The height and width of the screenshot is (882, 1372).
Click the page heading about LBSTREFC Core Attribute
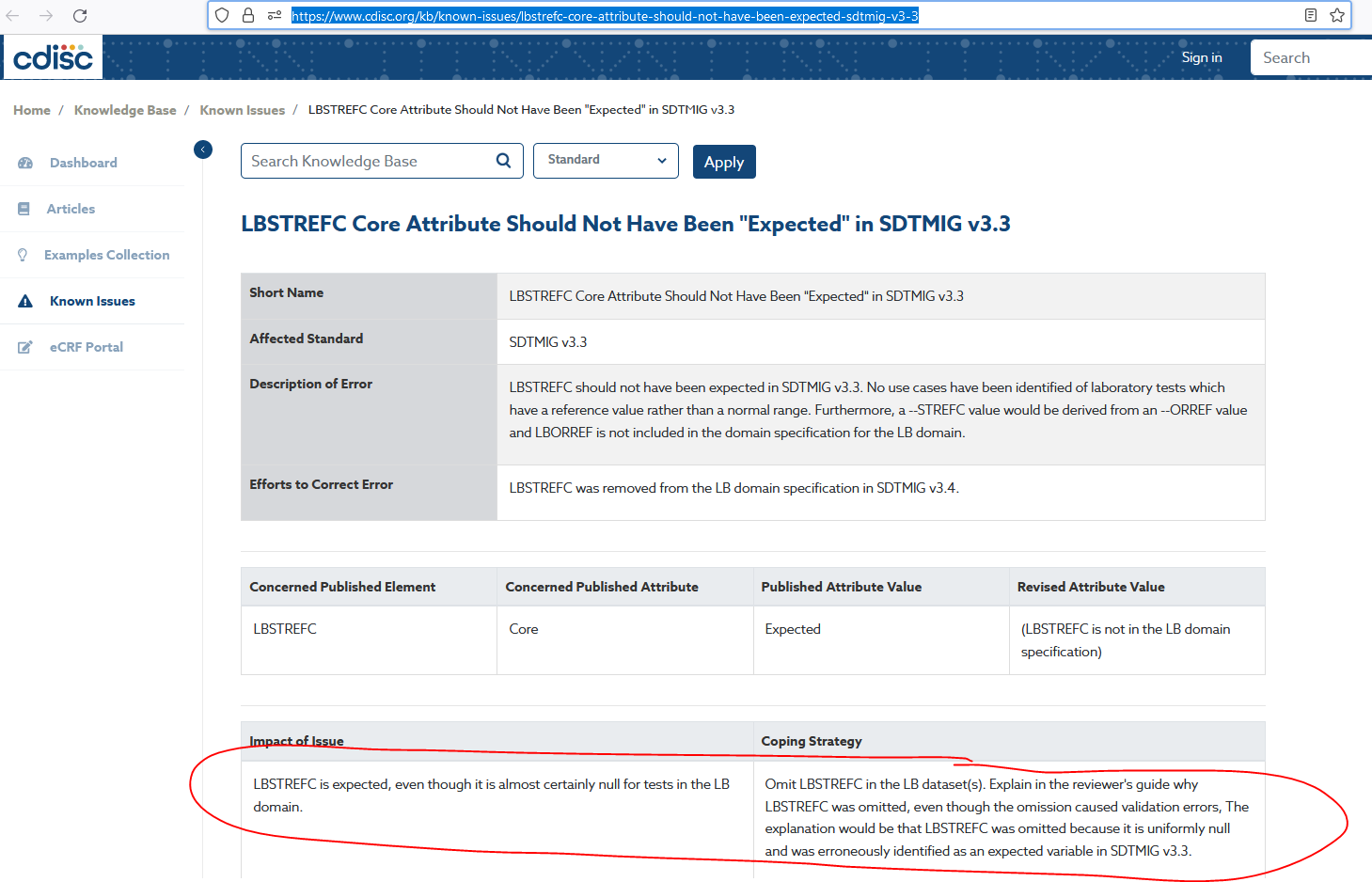pos(625,224)
